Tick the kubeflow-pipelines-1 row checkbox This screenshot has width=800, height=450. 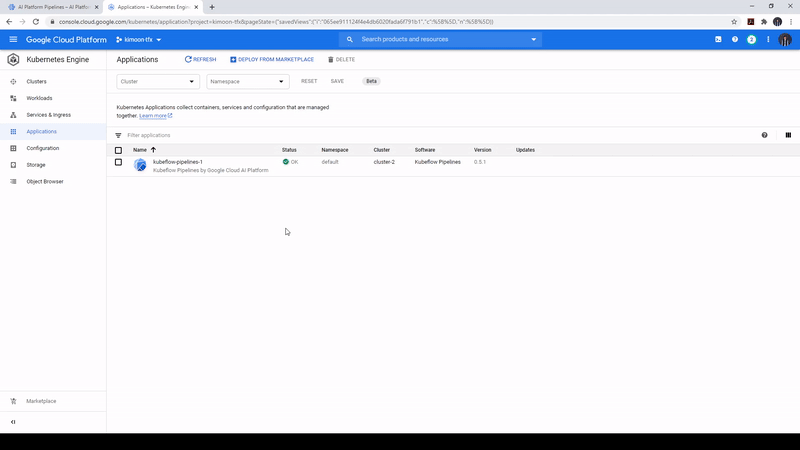[118, 162]
